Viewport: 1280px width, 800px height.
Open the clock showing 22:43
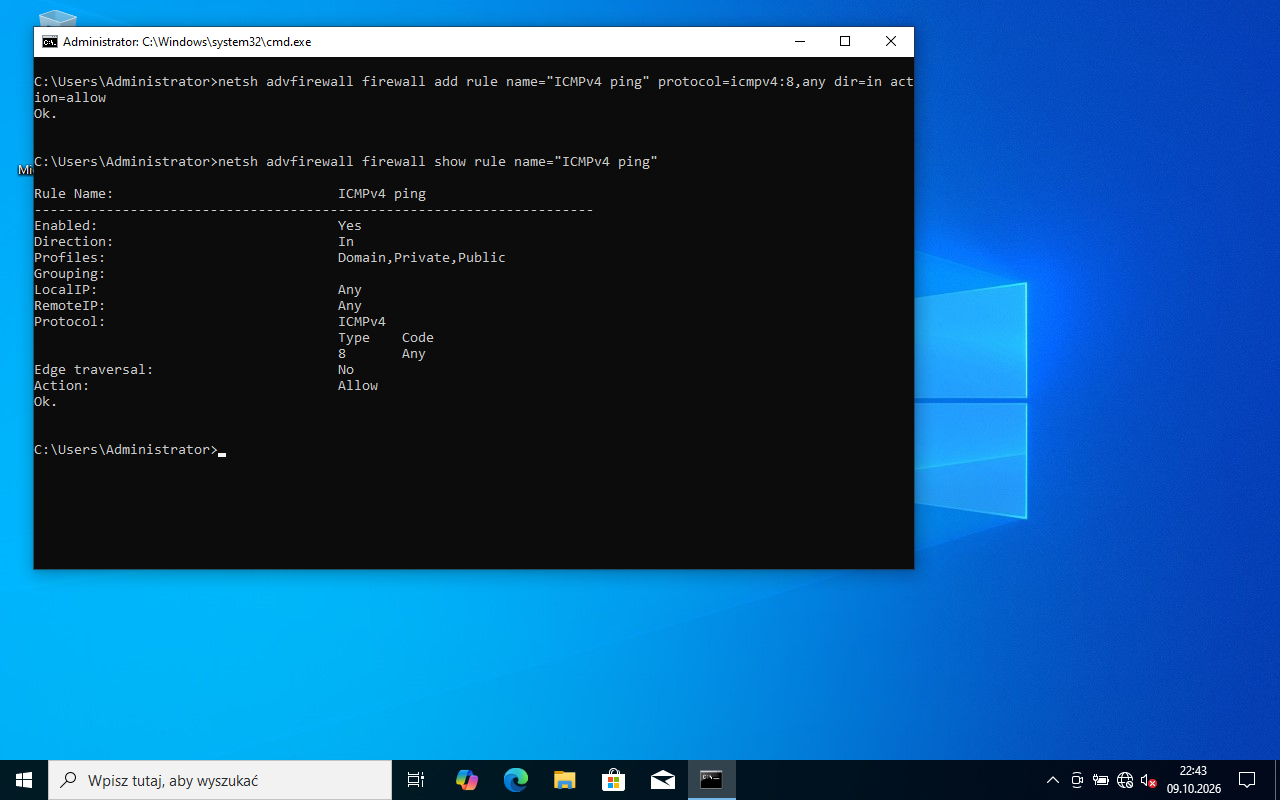click(x=1193, y=780)
